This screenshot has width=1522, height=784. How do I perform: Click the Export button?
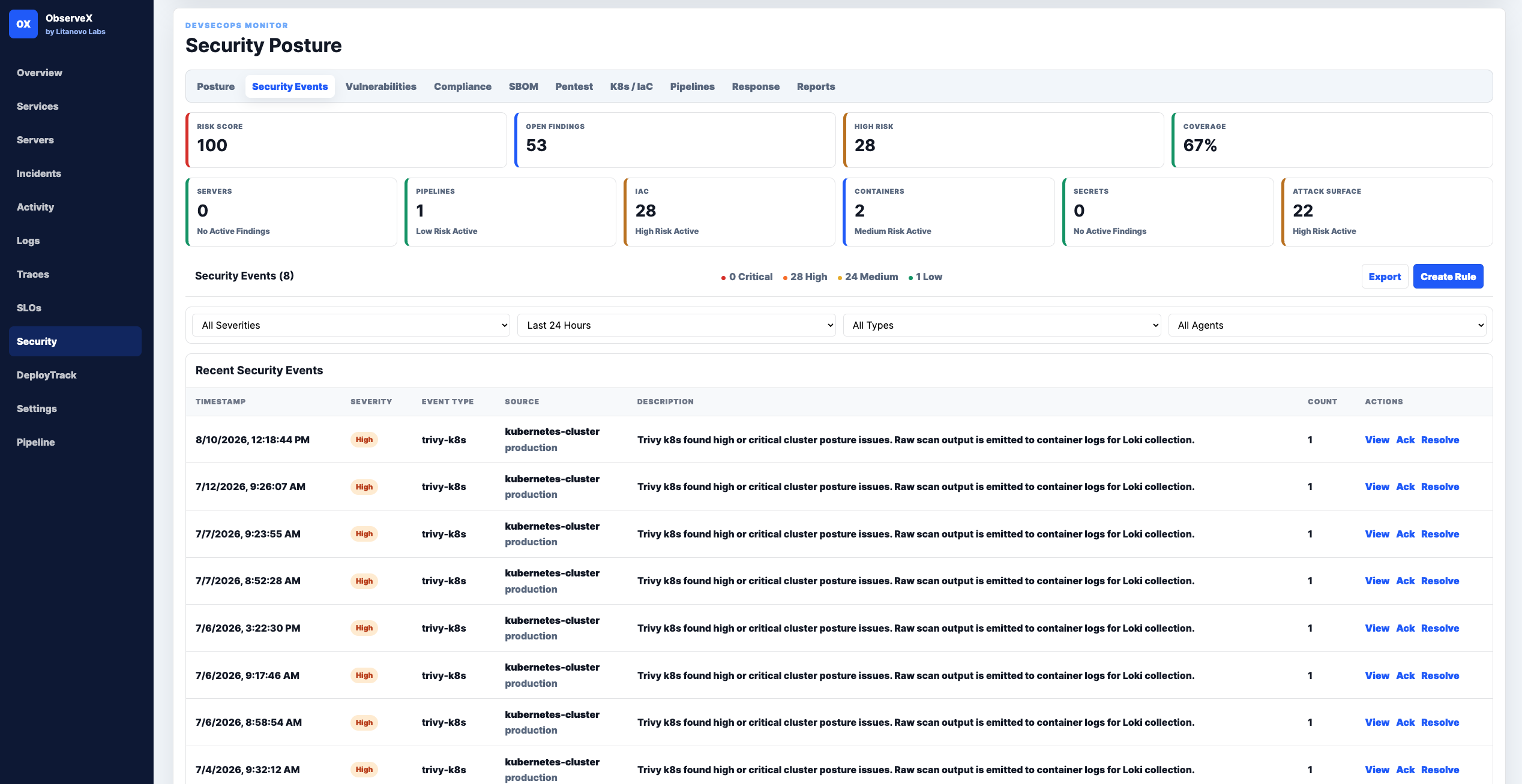pyautogui.click(x=1385, y=277)
